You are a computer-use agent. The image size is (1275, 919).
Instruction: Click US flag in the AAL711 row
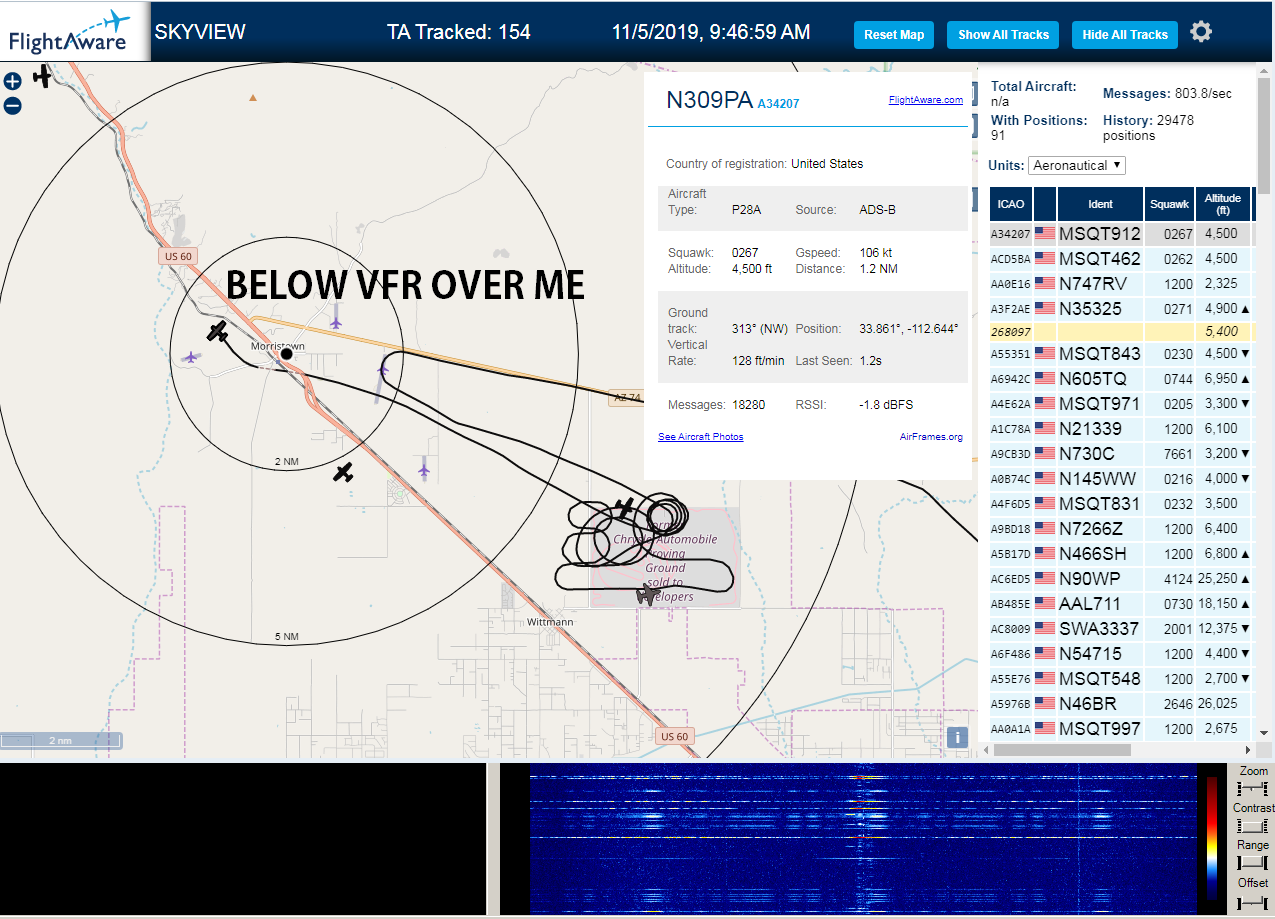coord(1045,604)
